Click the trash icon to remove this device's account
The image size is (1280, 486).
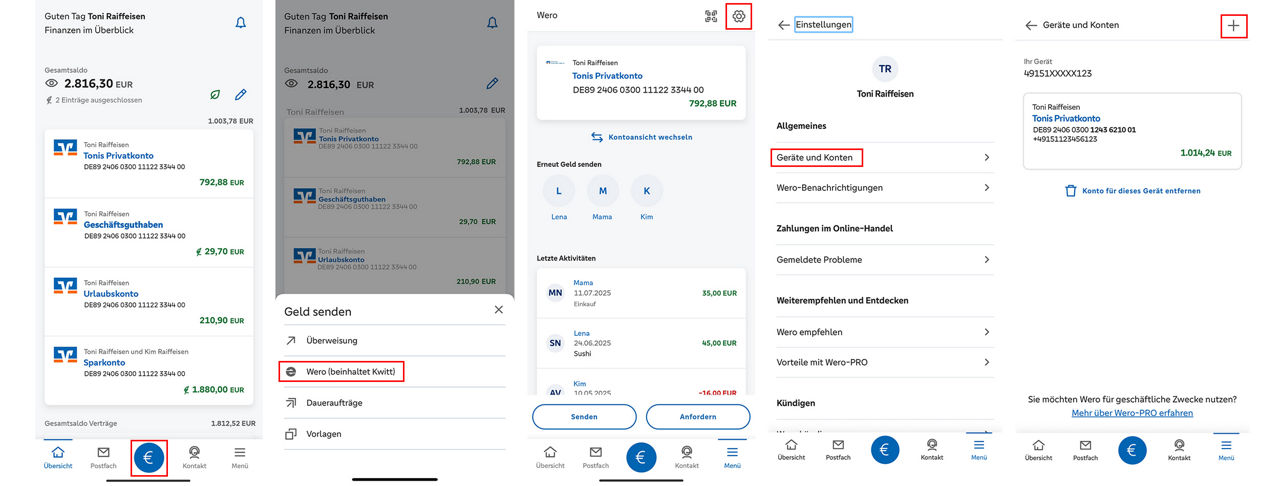[x=1071, y=190]
